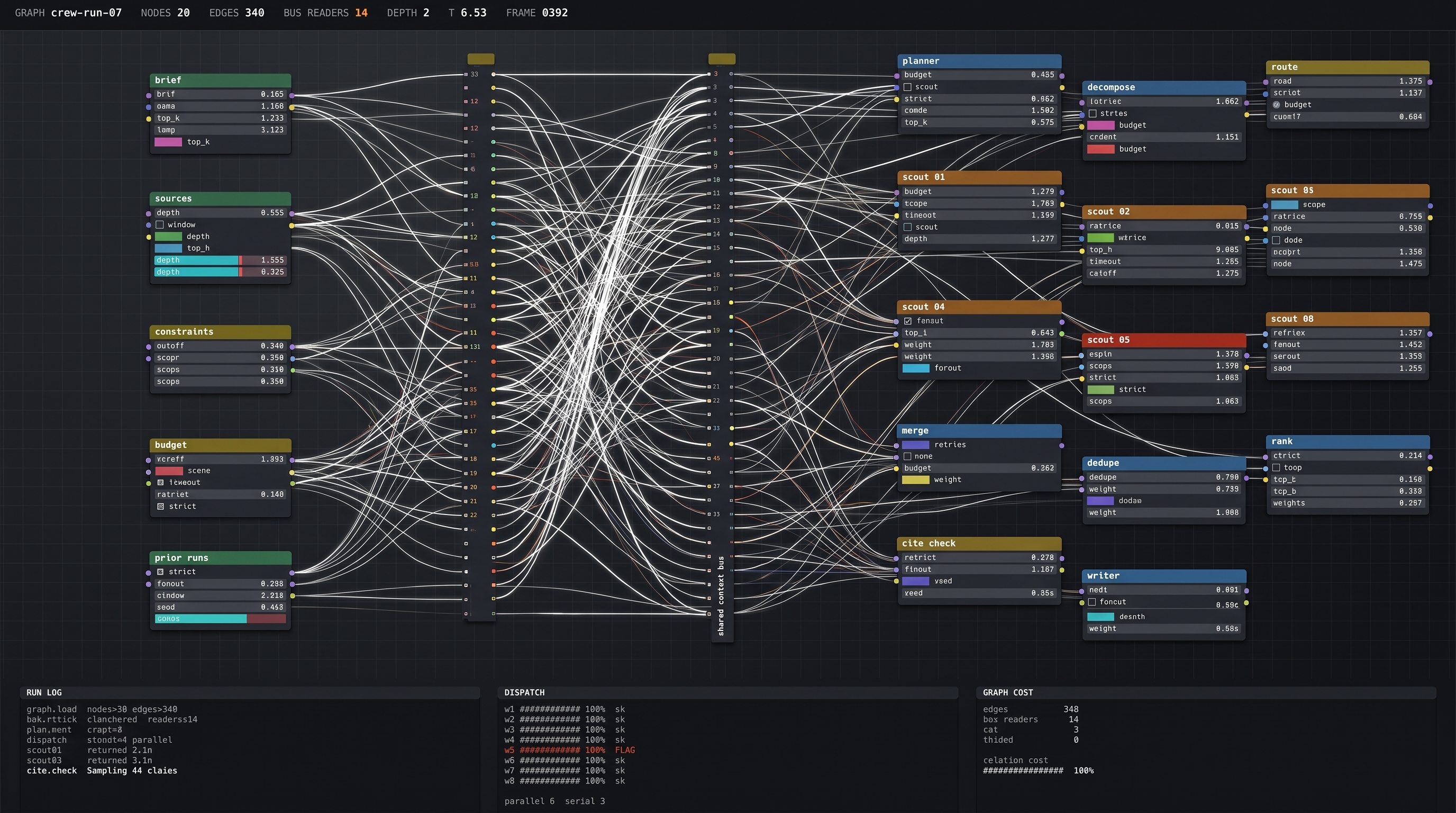Click the FRAME 0392 readout

click(537, 13)
